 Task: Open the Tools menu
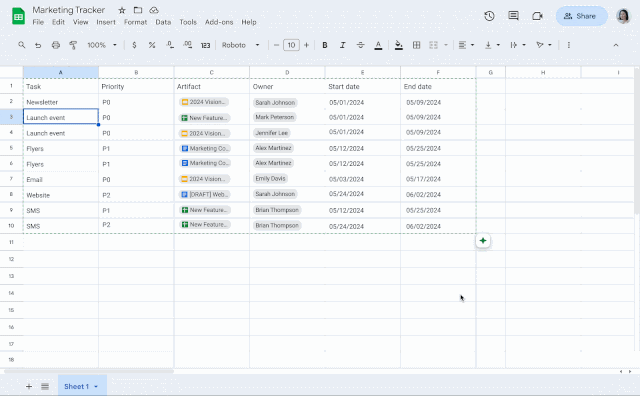(x=188, y=22)
